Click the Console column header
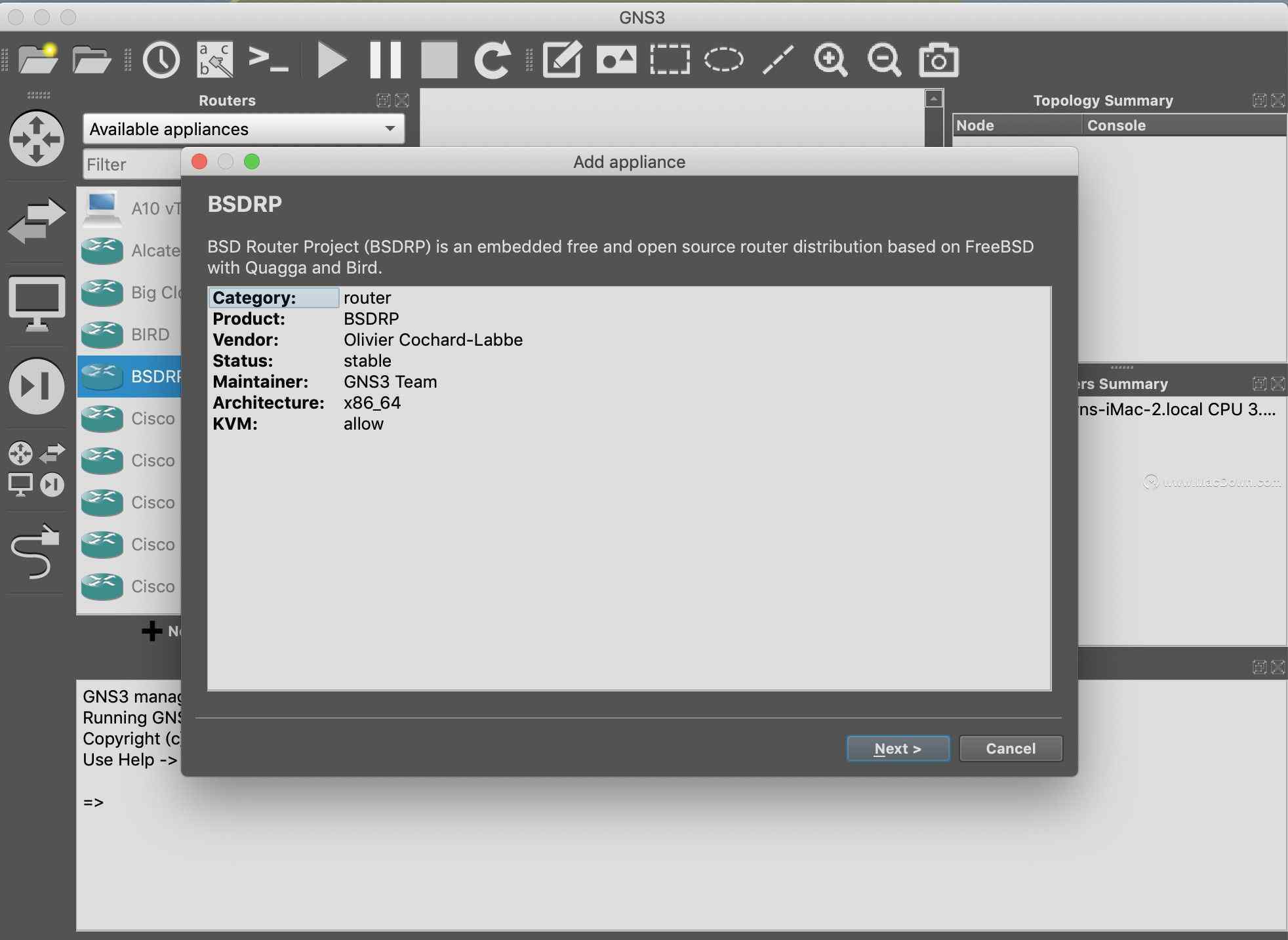 (x=1184, y=125)
